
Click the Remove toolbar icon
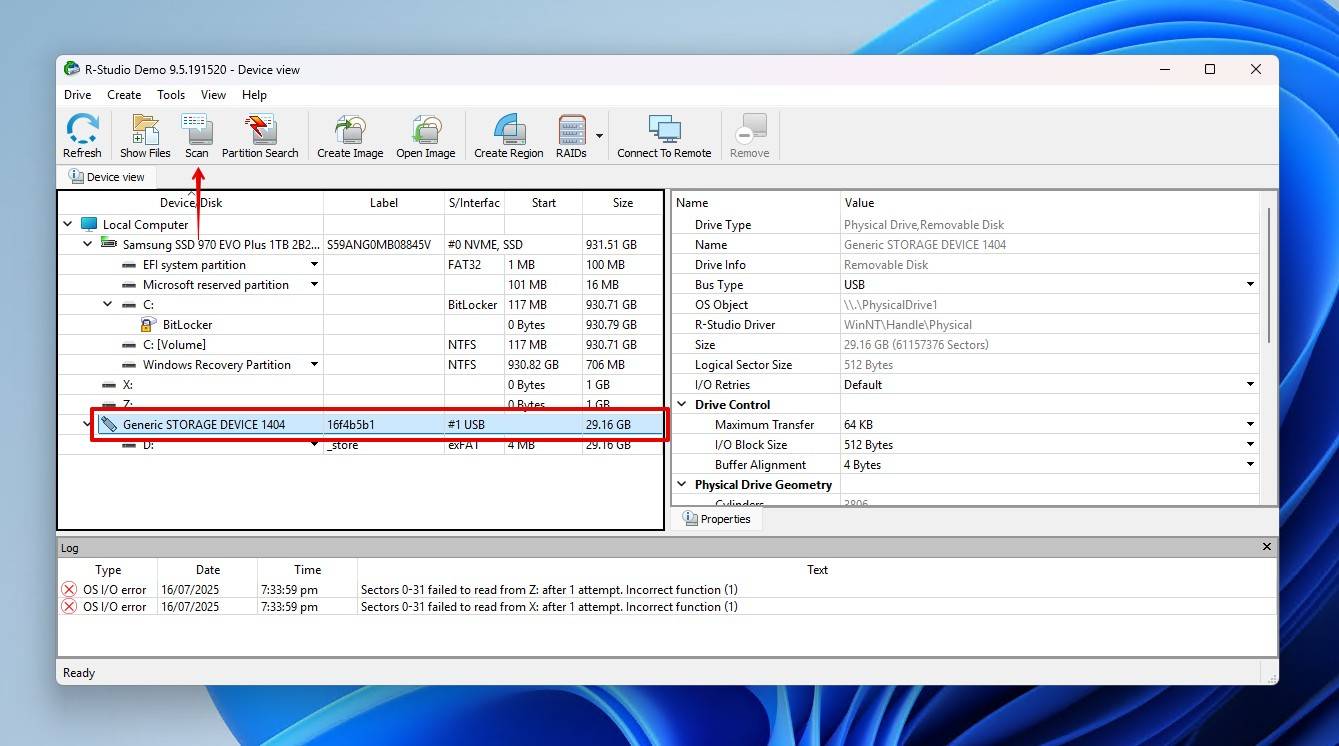point(749,136)
